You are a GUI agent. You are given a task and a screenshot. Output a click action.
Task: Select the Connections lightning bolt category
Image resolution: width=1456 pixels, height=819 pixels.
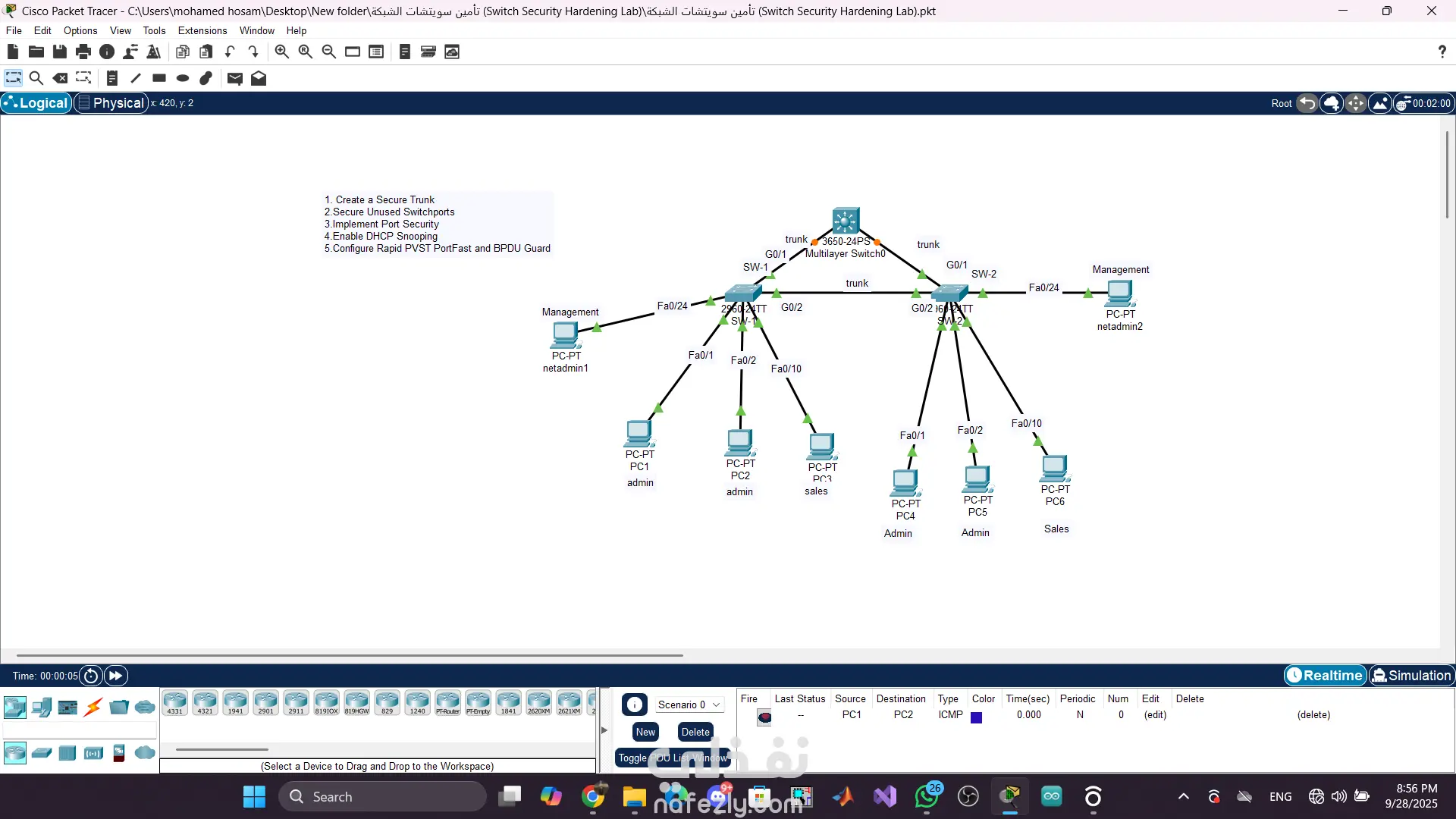click(x=93, y=708)
